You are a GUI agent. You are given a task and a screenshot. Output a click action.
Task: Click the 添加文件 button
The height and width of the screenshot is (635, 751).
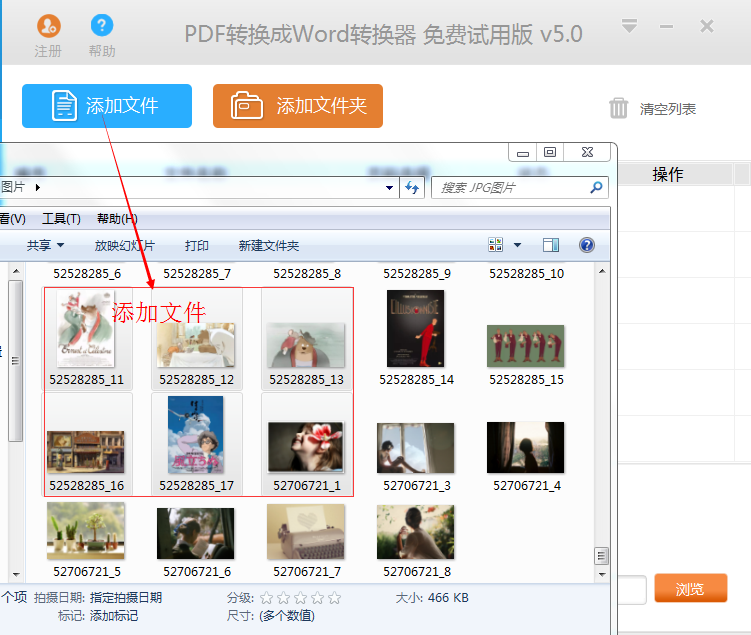point(107,106)
